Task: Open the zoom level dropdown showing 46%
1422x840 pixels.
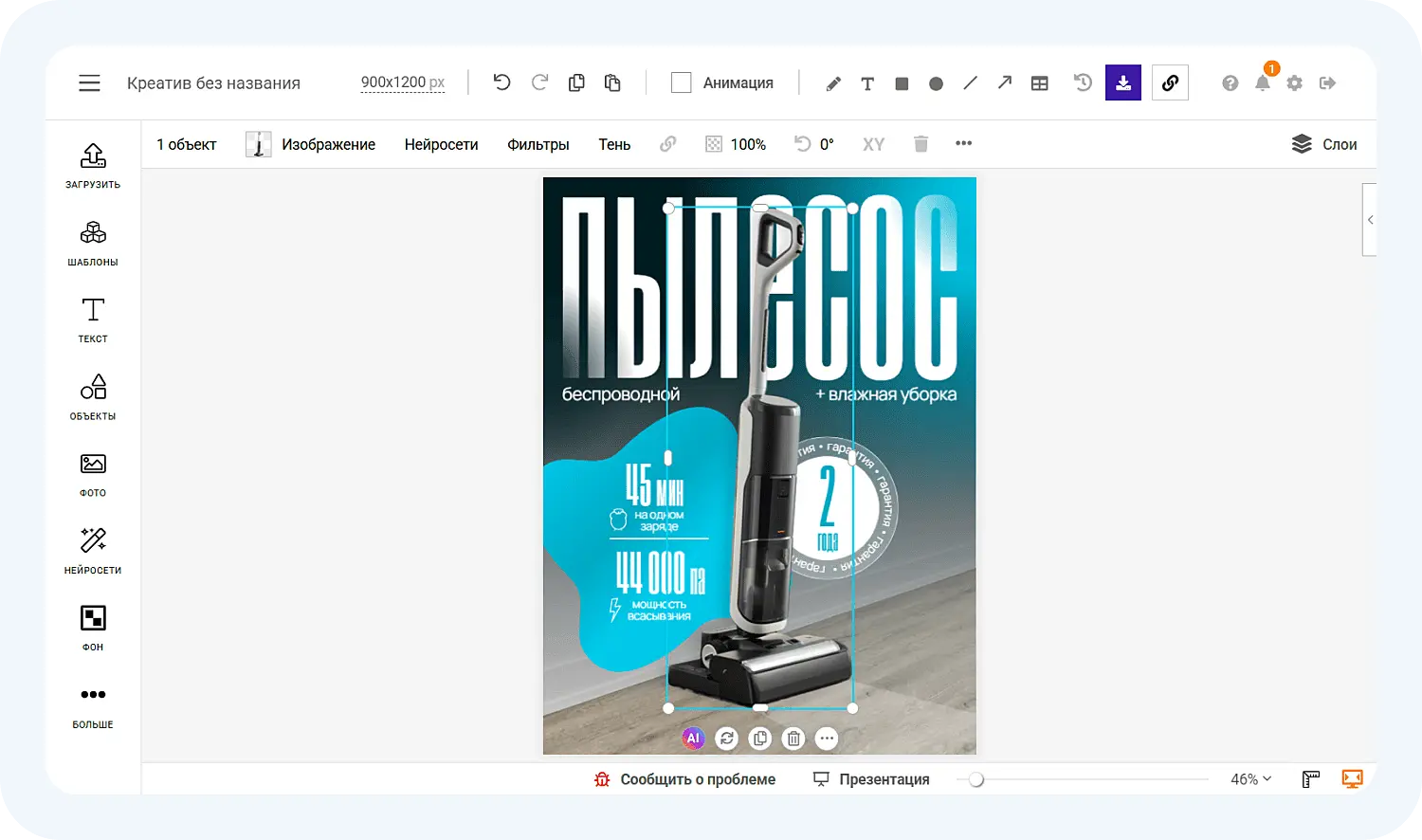Action: tap(1249, 778)
